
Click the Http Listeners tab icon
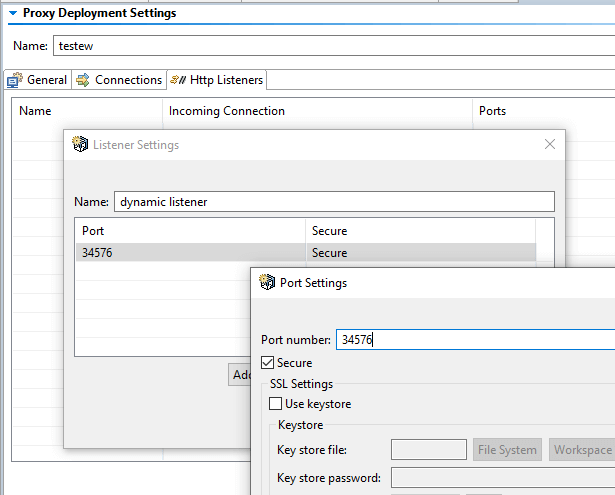[178, 80]
